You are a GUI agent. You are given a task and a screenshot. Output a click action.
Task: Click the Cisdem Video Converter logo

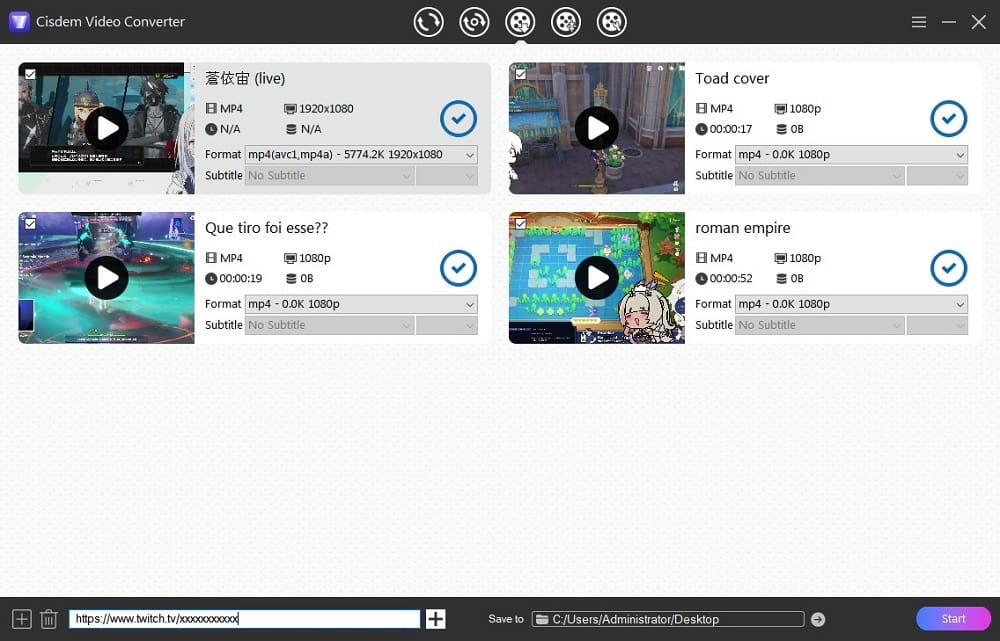click(19, 21)
